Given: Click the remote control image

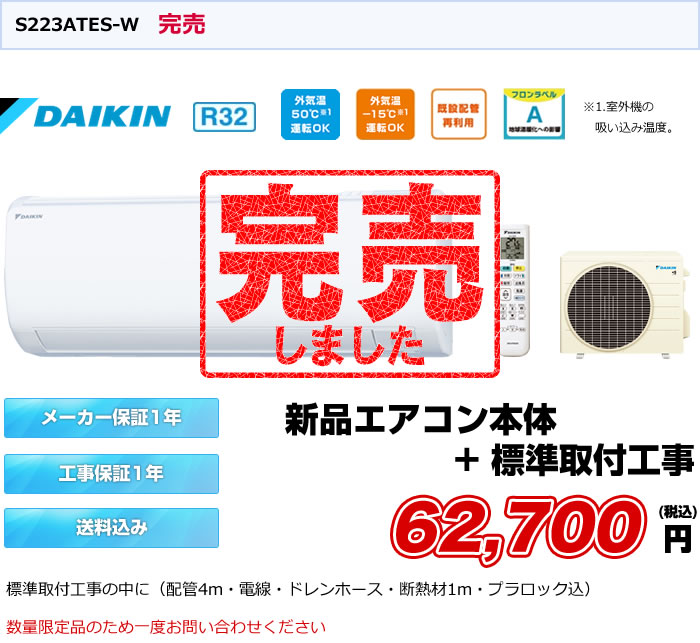Looking at the screenshot, I should (514, 290).
